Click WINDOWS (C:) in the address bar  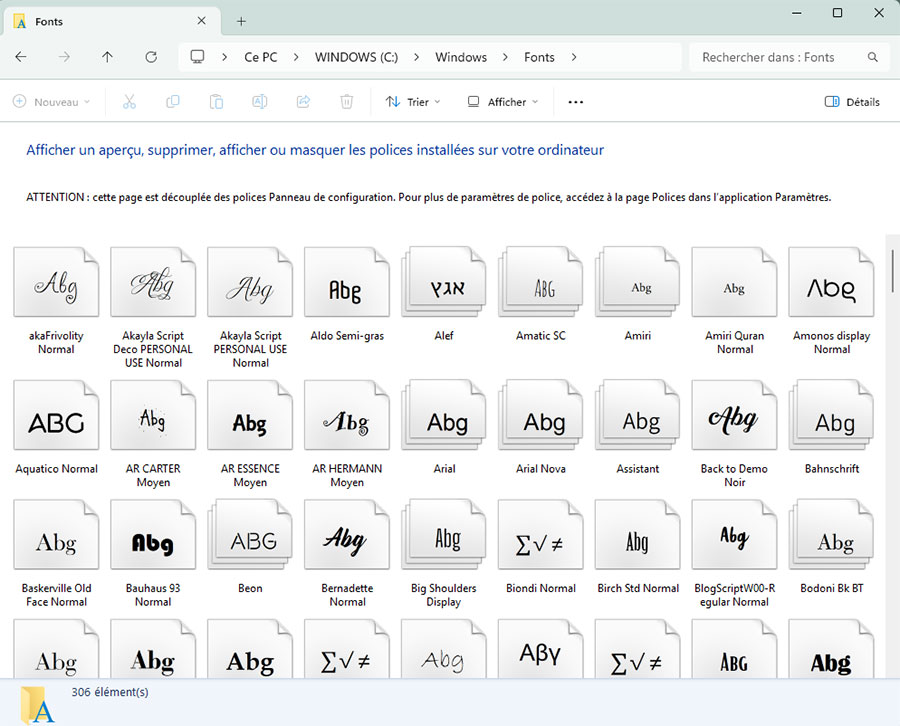pyautogui.click(x=356, y=57)
